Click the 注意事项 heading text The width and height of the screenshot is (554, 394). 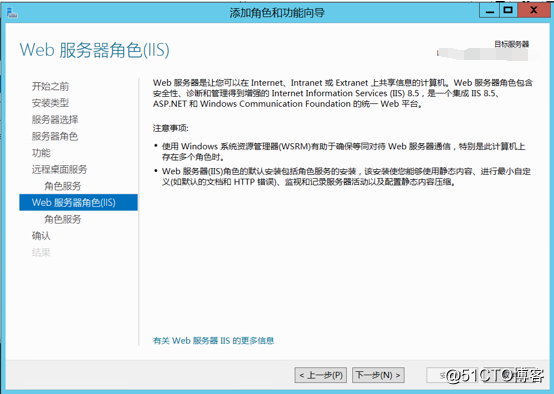pos(171,128)
